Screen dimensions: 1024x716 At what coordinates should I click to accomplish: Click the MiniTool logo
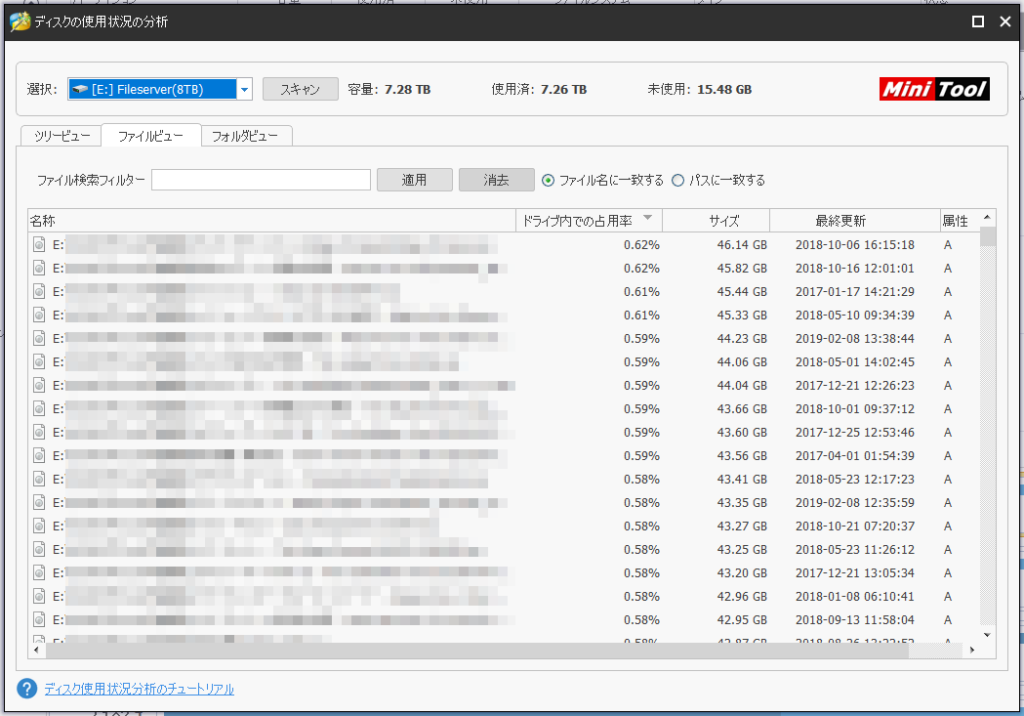click(934, 90)
